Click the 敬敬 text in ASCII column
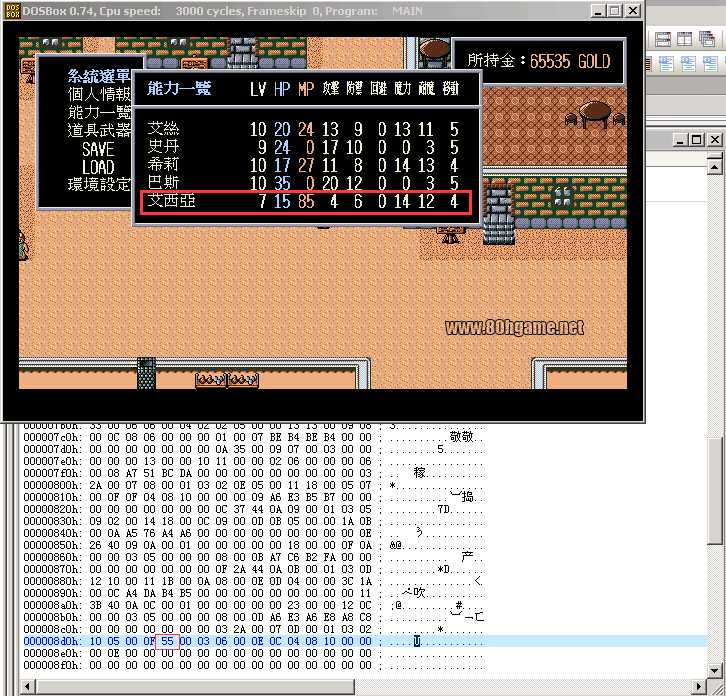 pyautogui.click(x=461, y=437)
